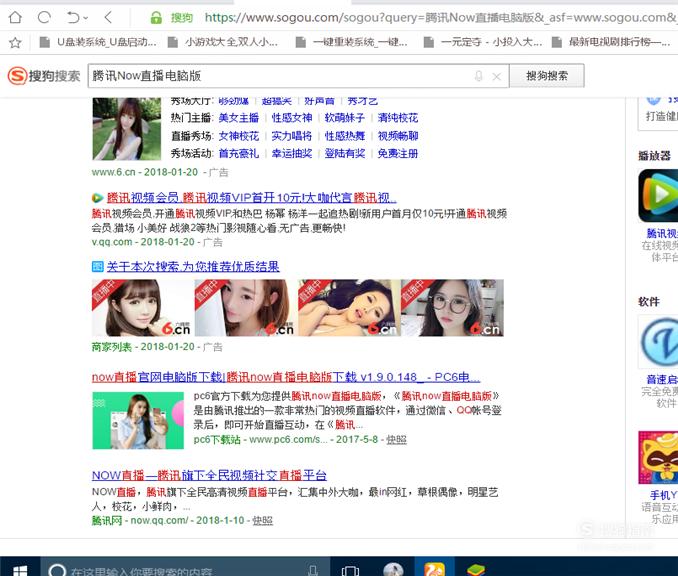Click the Tencent Video player icon in sidebar
678x576 pixels.
pos(658,195)
